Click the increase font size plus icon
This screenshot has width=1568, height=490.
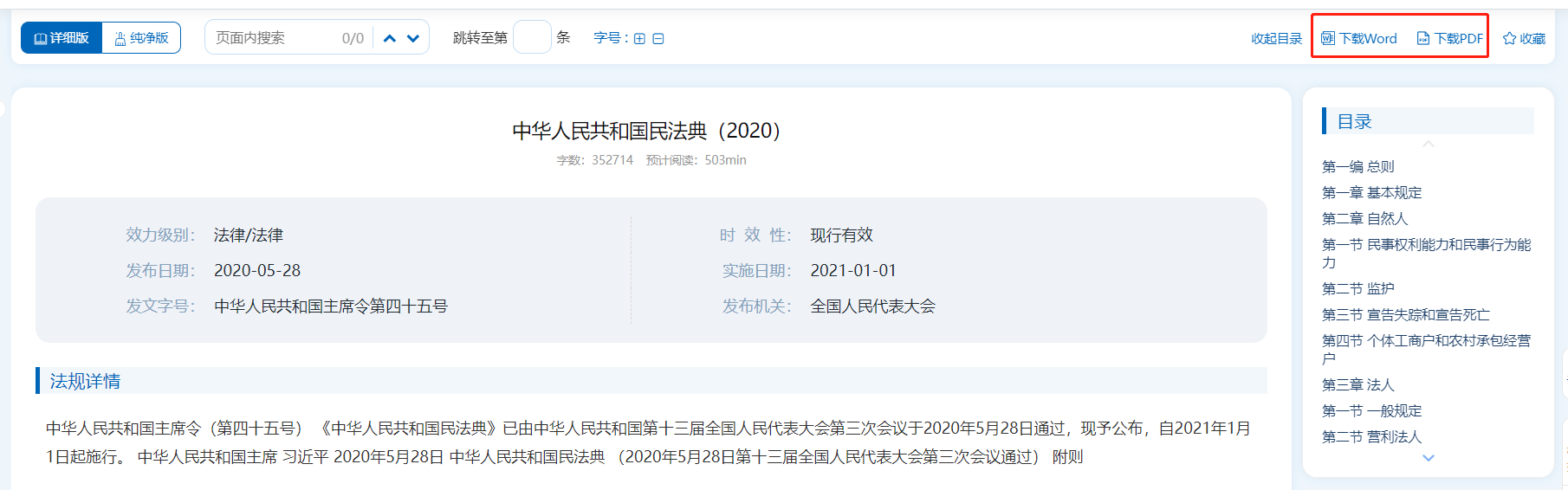639,39
